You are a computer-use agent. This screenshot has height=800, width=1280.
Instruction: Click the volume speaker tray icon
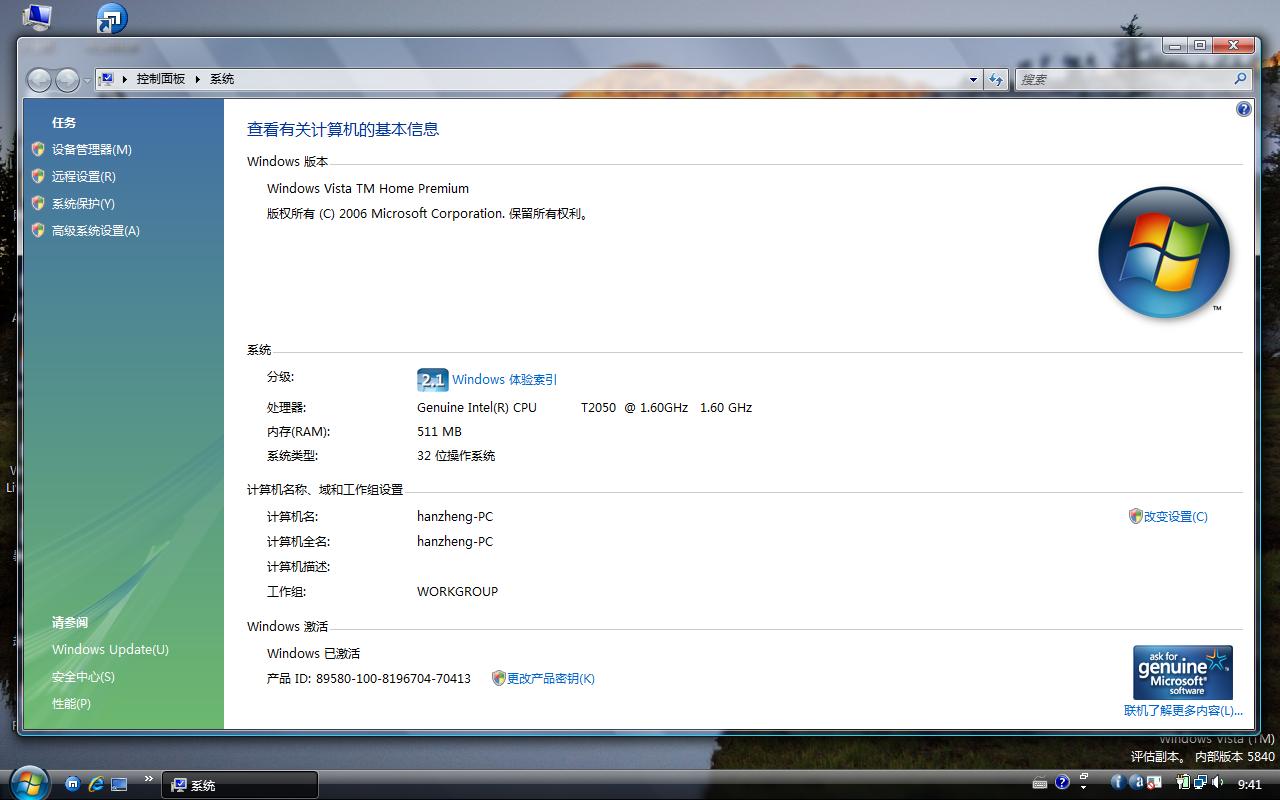click(1217, 783)
